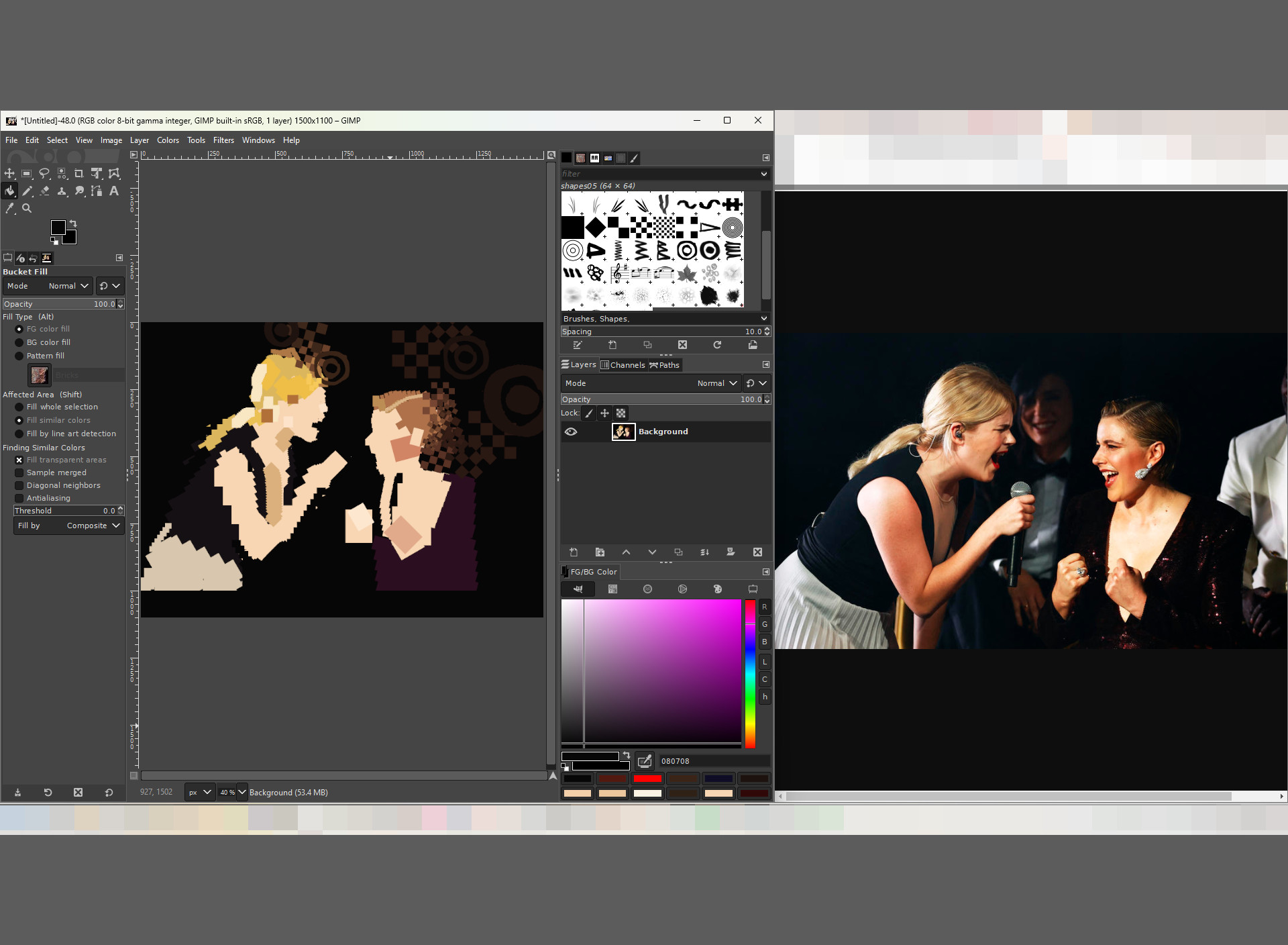The image size is (1288, 945).
Task: Pick the Eraser tool
Action: click(44, 191)
